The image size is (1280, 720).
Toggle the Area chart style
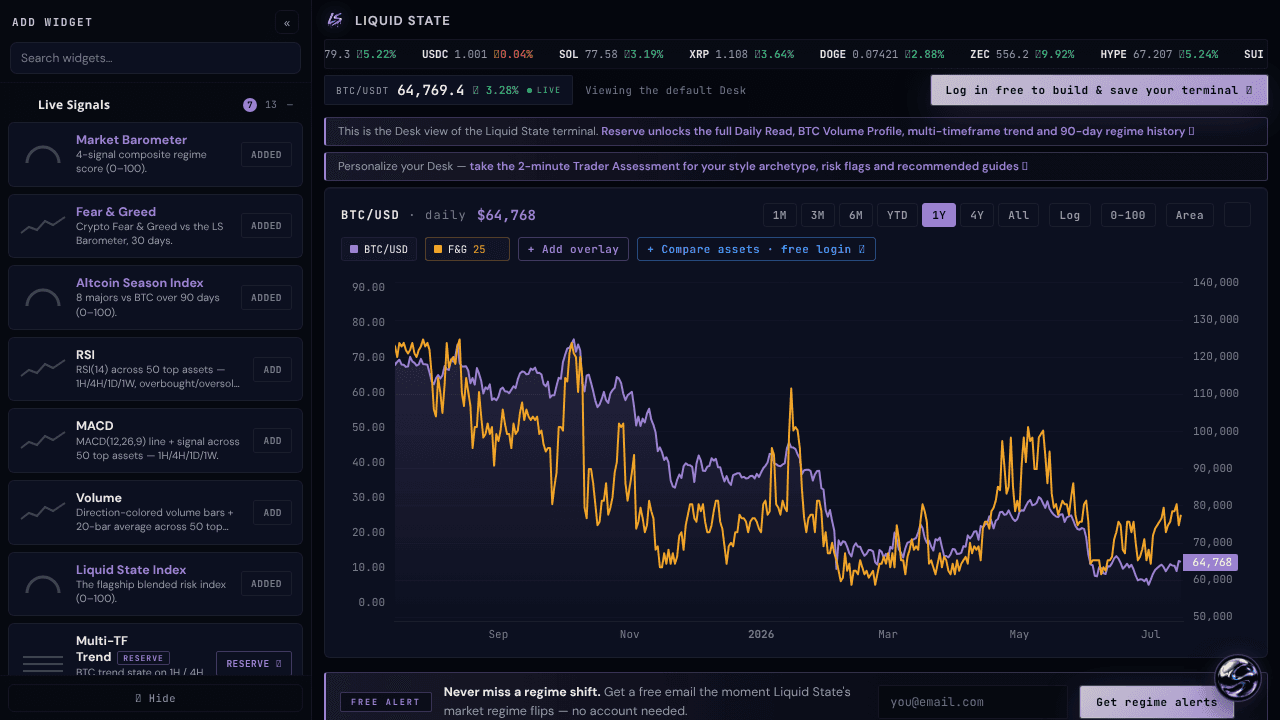click(1190, 215)
